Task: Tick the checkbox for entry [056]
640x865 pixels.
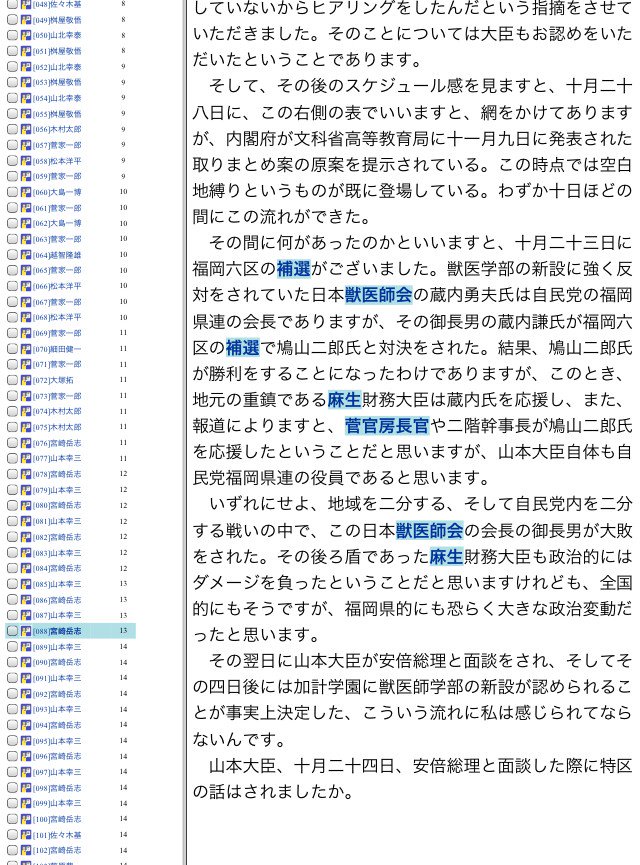Action: [12, 129]
